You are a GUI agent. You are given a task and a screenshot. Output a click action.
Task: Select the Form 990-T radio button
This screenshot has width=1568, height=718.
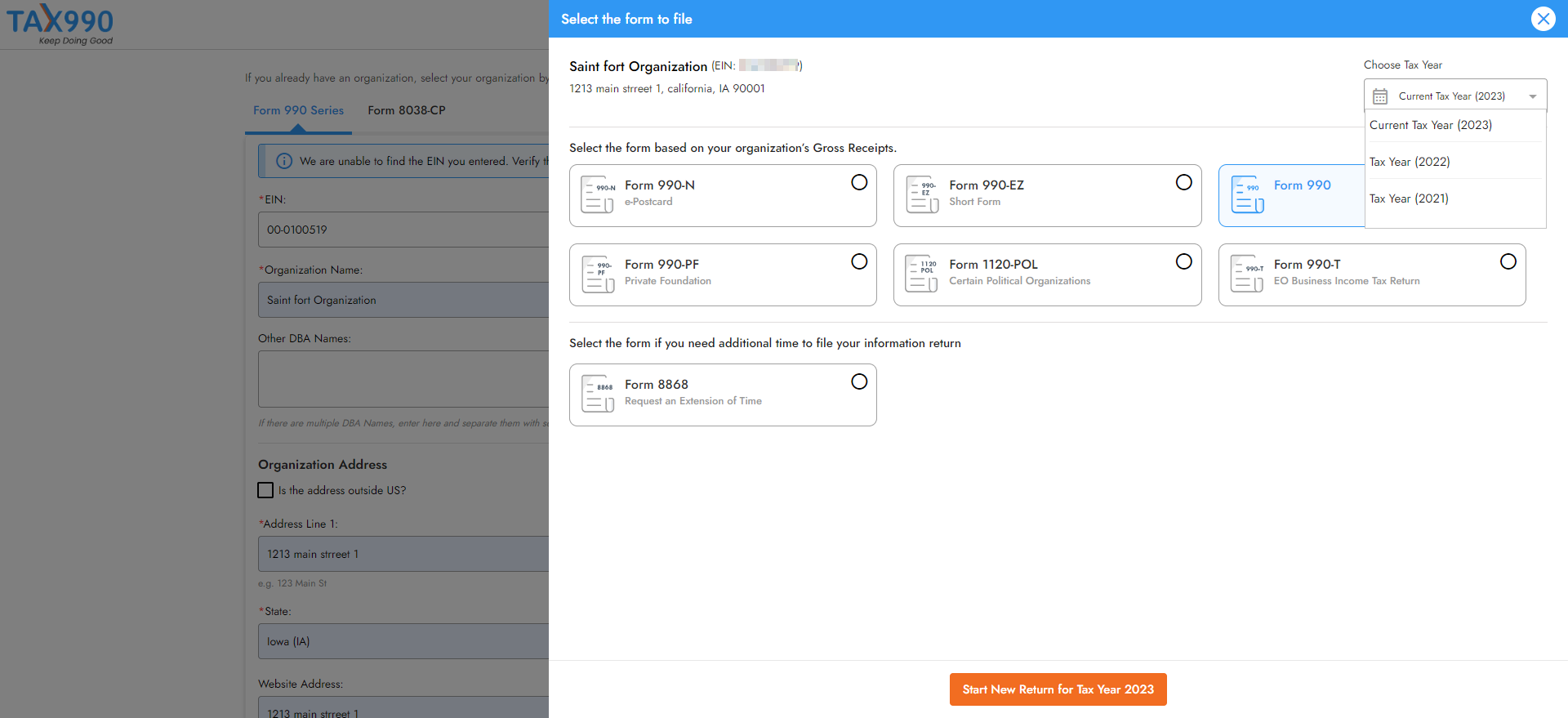(x=1508, y=261)
